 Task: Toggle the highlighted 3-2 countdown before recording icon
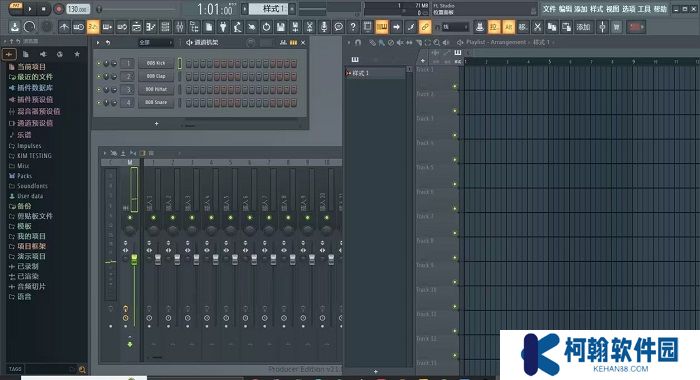click(x=93, y=27)
